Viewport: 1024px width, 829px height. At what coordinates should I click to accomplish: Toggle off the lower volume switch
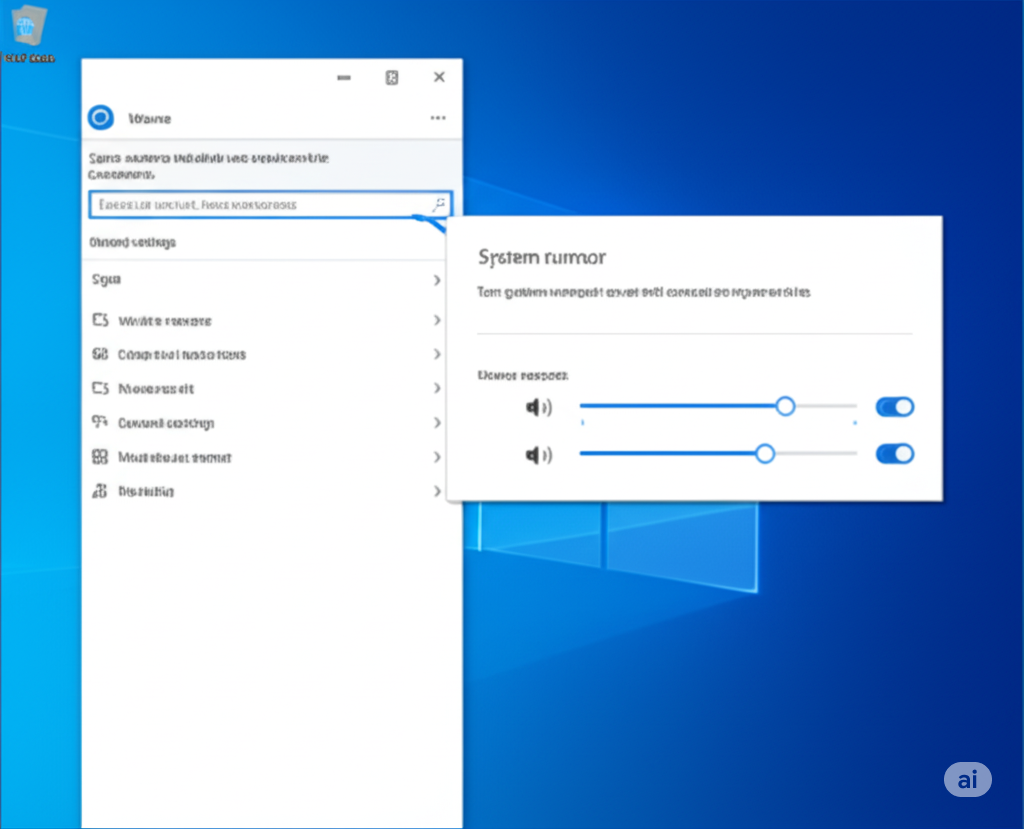click(x=895, y=454)
